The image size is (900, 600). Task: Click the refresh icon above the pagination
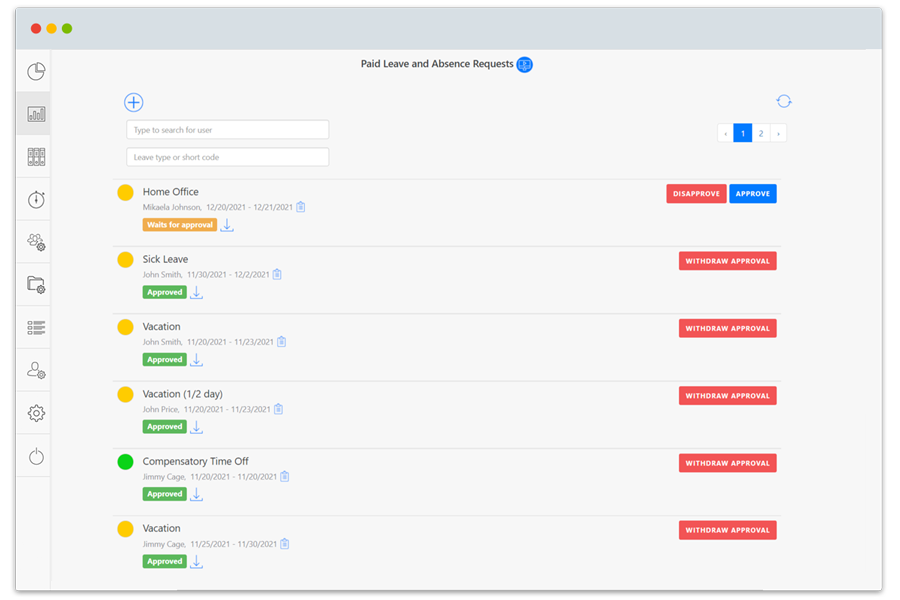pos(784,101)
